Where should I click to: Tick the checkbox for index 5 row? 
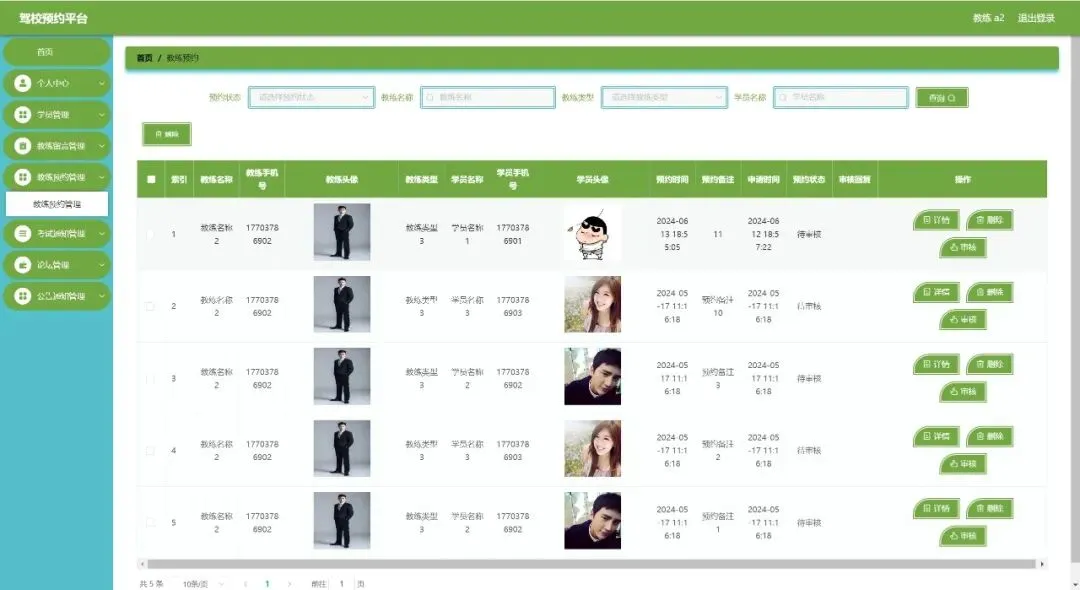(150, 523)
